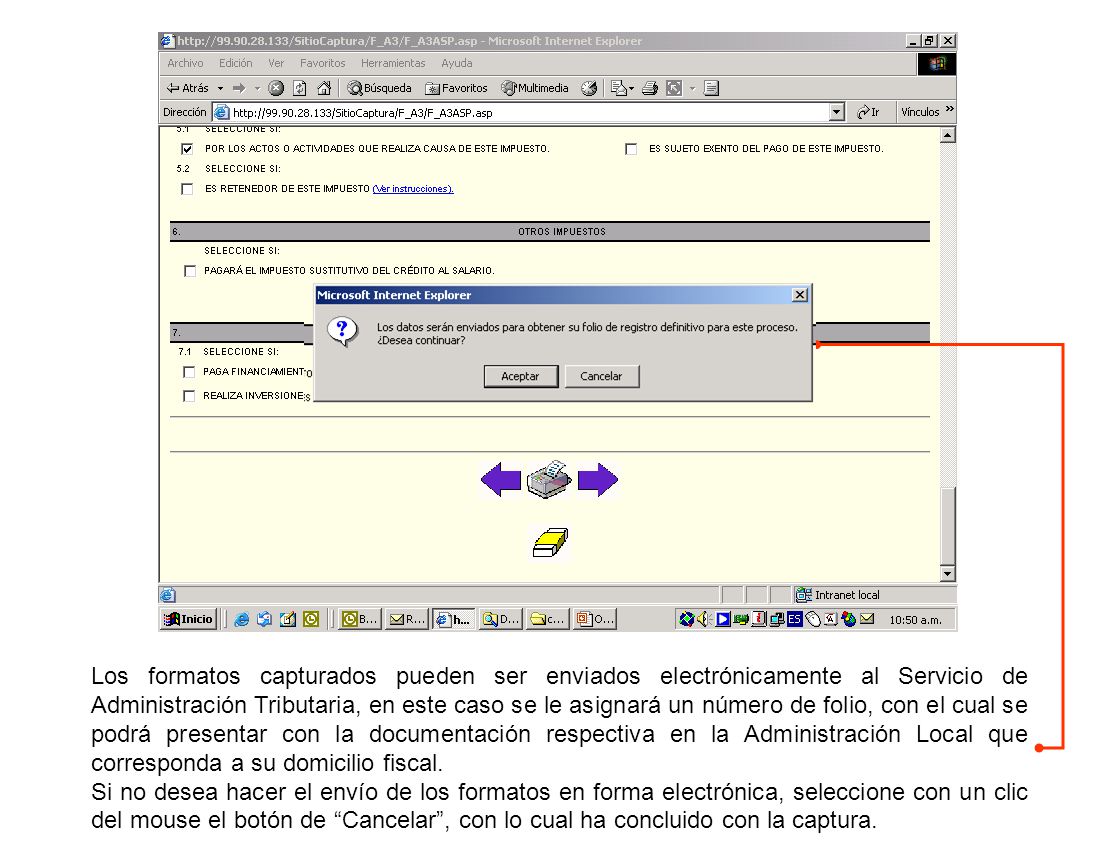Click the forward arrow in the toolbar
The height and width of the screenshot is (860, 1116).
[x=239, y=88]
